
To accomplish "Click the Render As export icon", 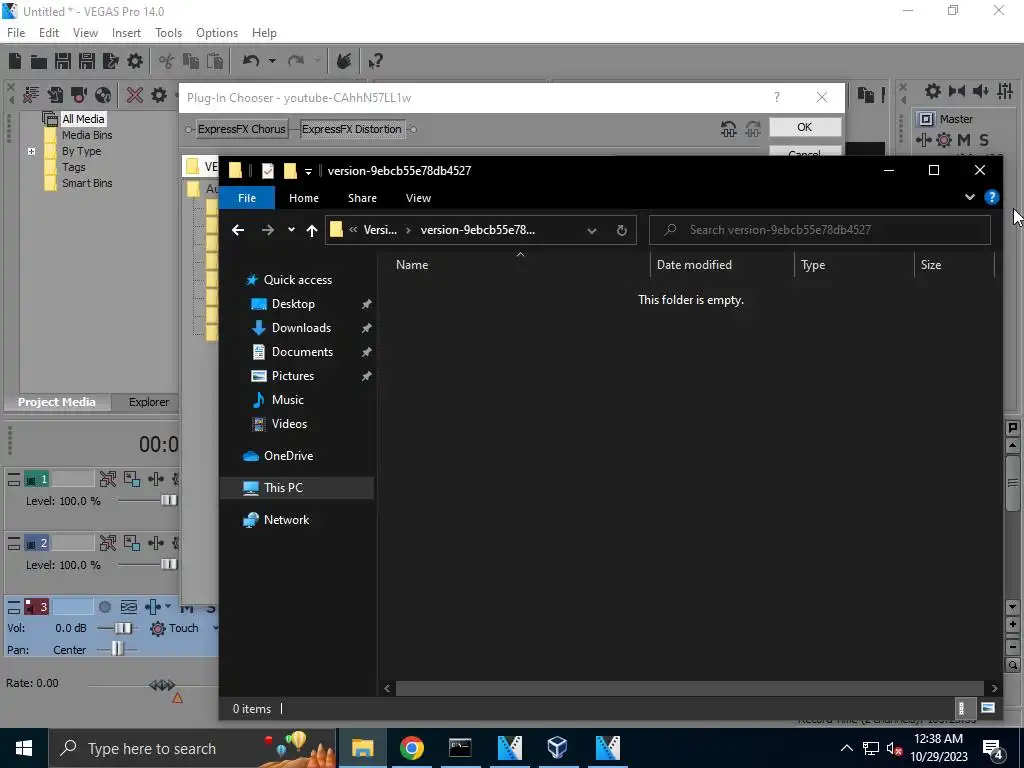I will 110,61.
